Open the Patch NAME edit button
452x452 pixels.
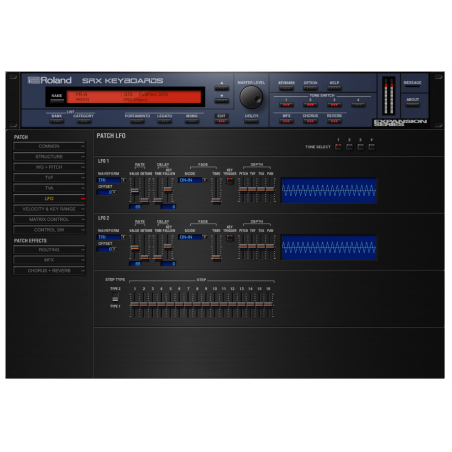(x=57, y=100)
